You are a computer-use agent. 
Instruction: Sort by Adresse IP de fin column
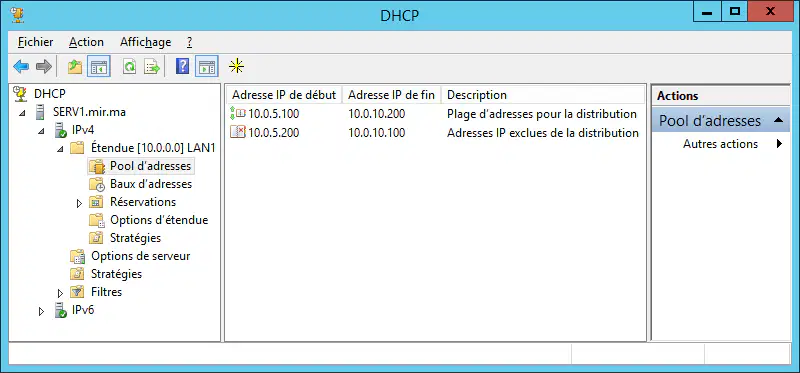click(391, 95)
